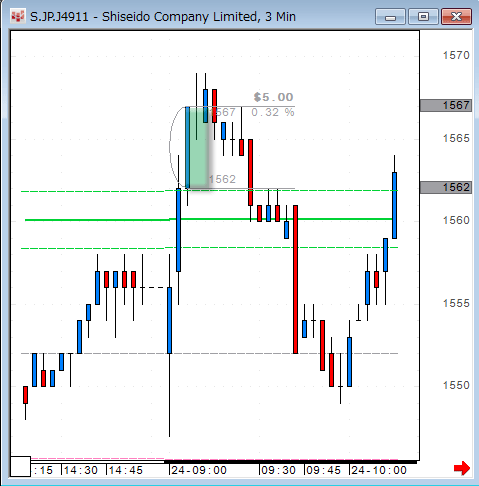Click the highlighted 1562 price marker on axis
This screenshot has width=479, height=486.
click(446, 187)
